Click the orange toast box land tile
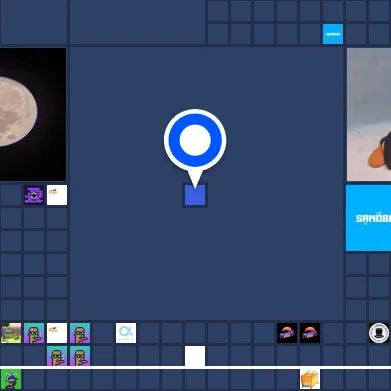 [x=310, y=379]
